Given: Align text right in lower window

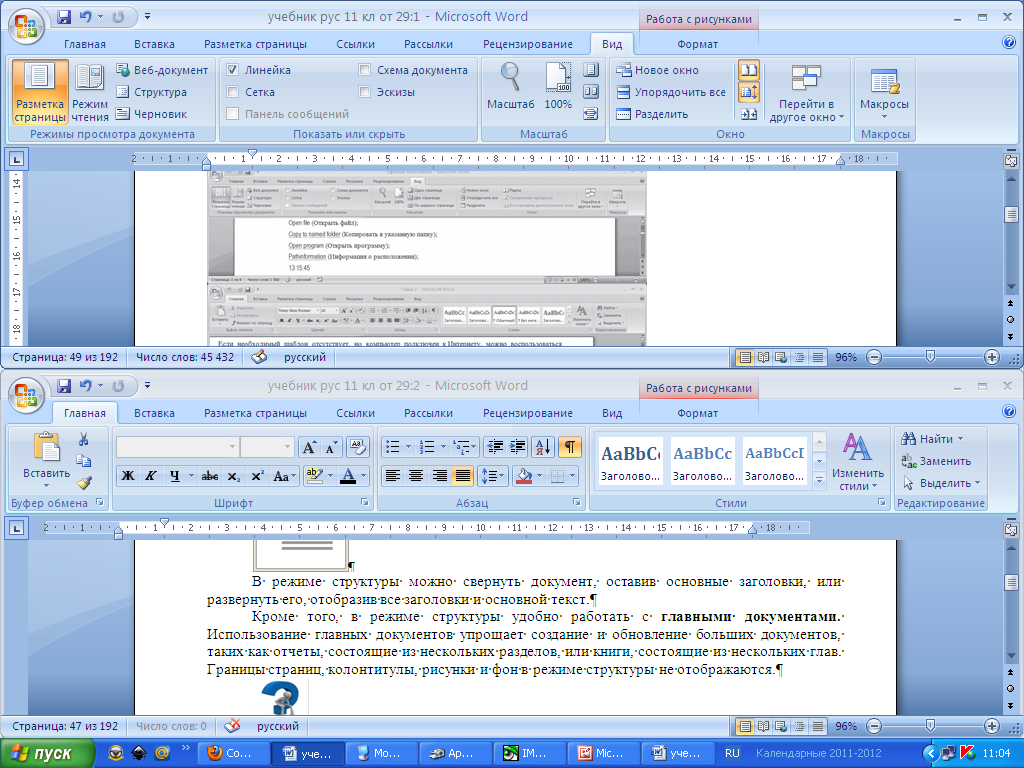Looking at the screenshot, I should [x=439, y=476].
